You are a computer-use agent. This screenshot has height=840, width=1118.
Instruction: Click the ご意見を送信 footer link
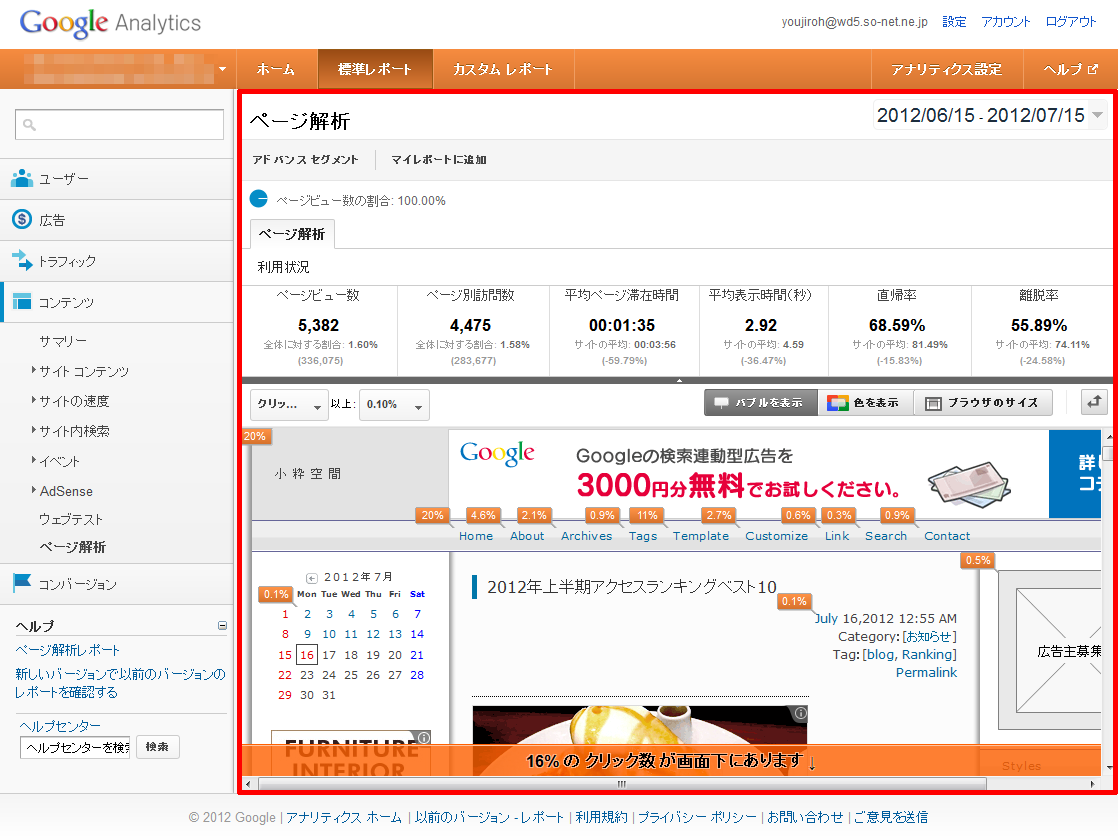click(891, 817)
